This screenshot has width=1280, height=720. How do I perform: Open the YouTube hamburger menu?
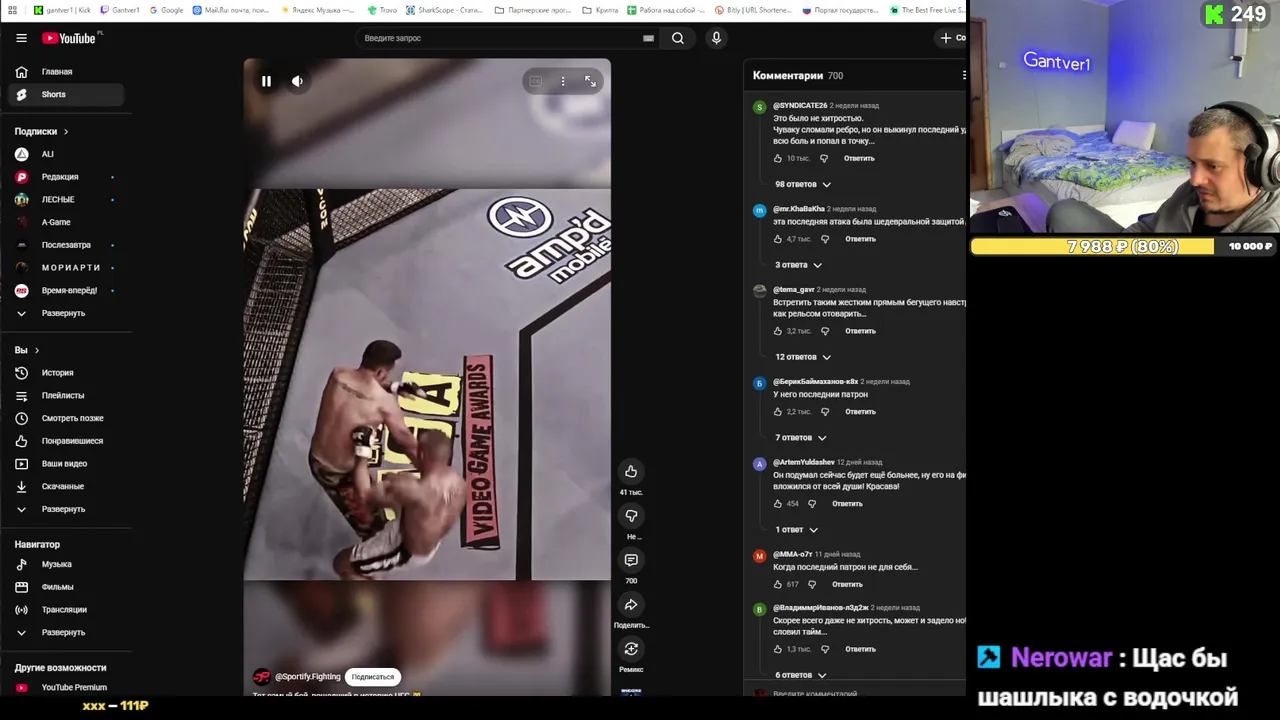click(21, 38)
